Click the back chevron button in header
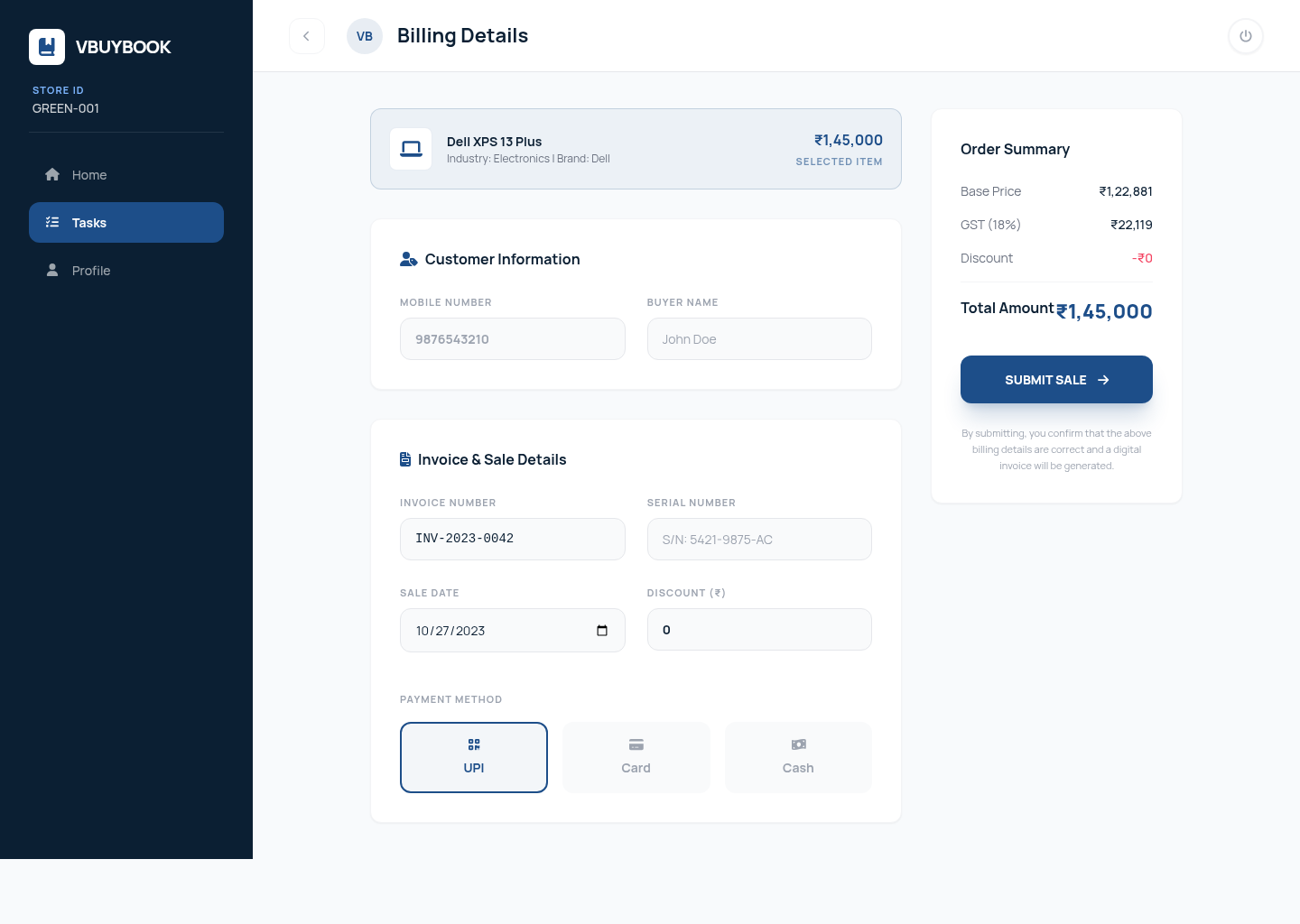This screenshot has height=924, width=1300. pyautogui.click(x=307, y=36)
